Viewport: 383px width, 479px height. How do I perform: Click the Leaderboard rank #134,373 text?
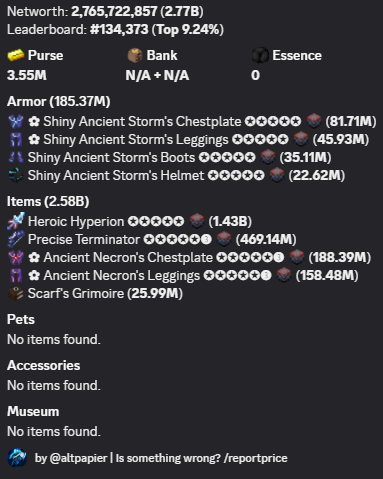pyautogui.click(x=119, y=29)
